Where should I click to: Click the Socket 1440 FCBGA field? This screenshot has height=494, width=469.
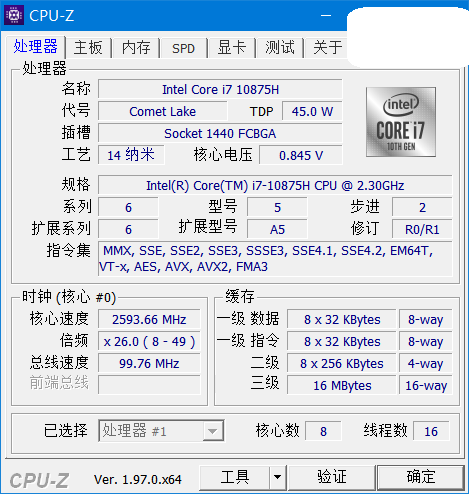coord(220,133)
